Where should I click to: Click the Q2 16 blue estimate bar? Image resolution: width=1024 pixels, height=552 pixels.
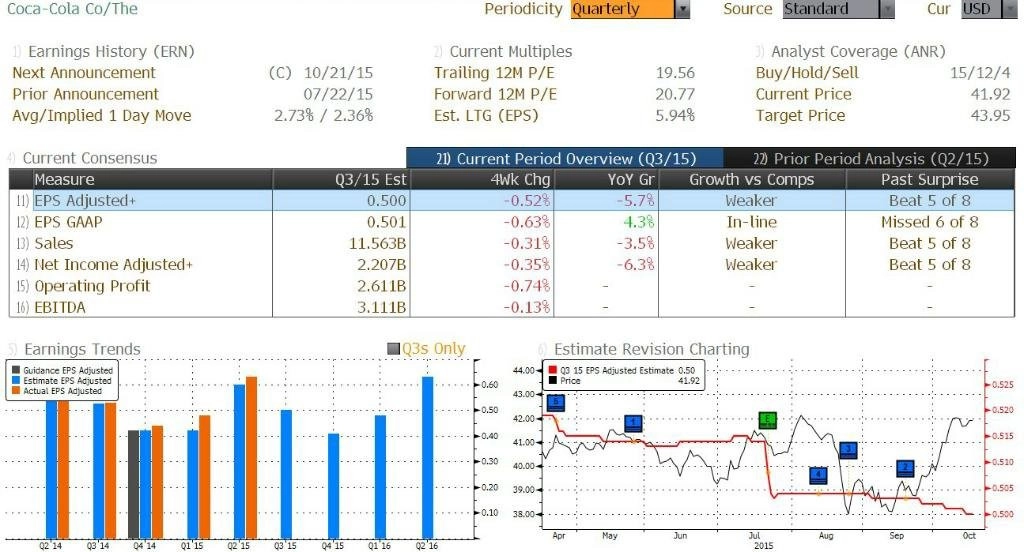click(x=428, y=457)
